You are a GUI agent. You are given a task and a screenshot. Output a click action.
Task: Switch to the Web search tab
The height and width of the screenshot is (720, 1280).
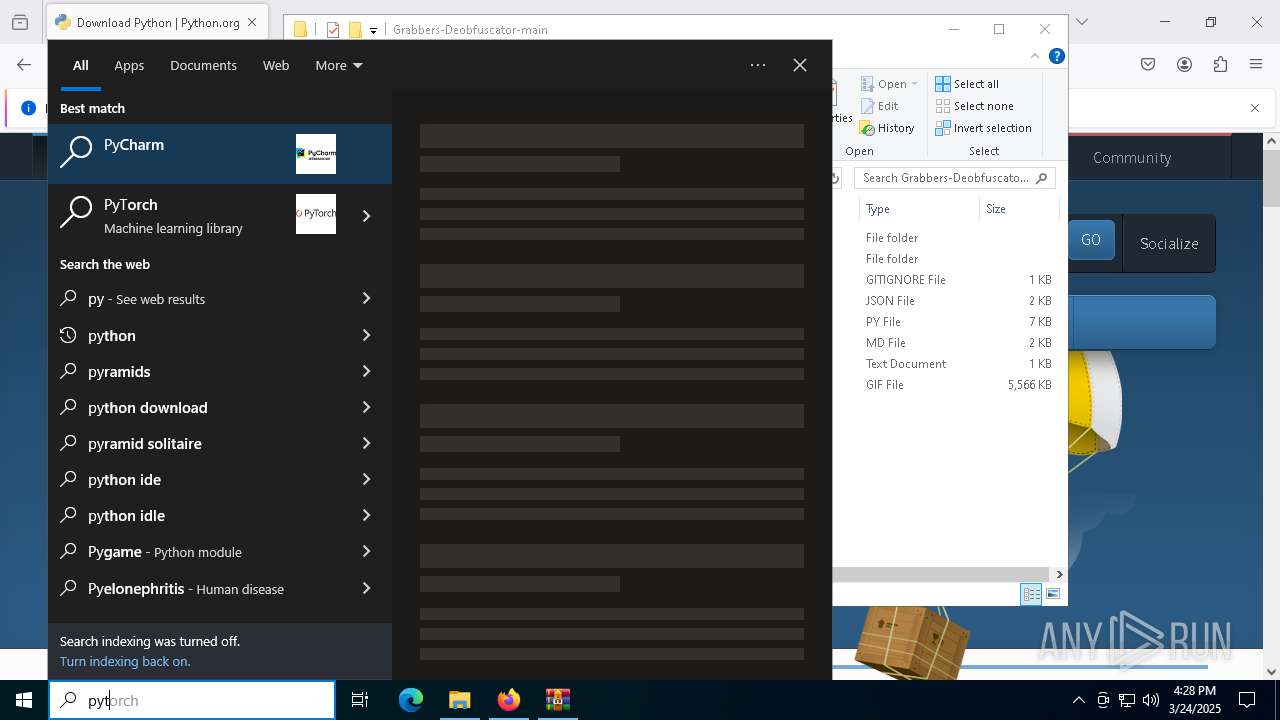[x=276, y=65]
